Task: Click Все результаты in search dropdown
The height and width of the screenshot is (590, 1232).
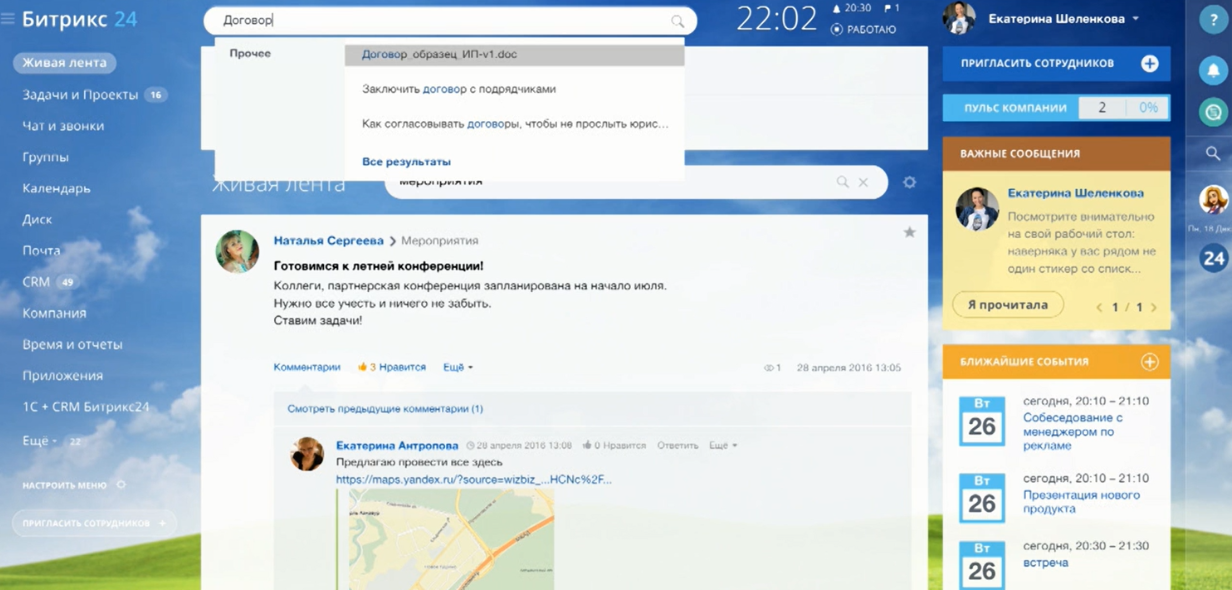Action: (406, 161)
